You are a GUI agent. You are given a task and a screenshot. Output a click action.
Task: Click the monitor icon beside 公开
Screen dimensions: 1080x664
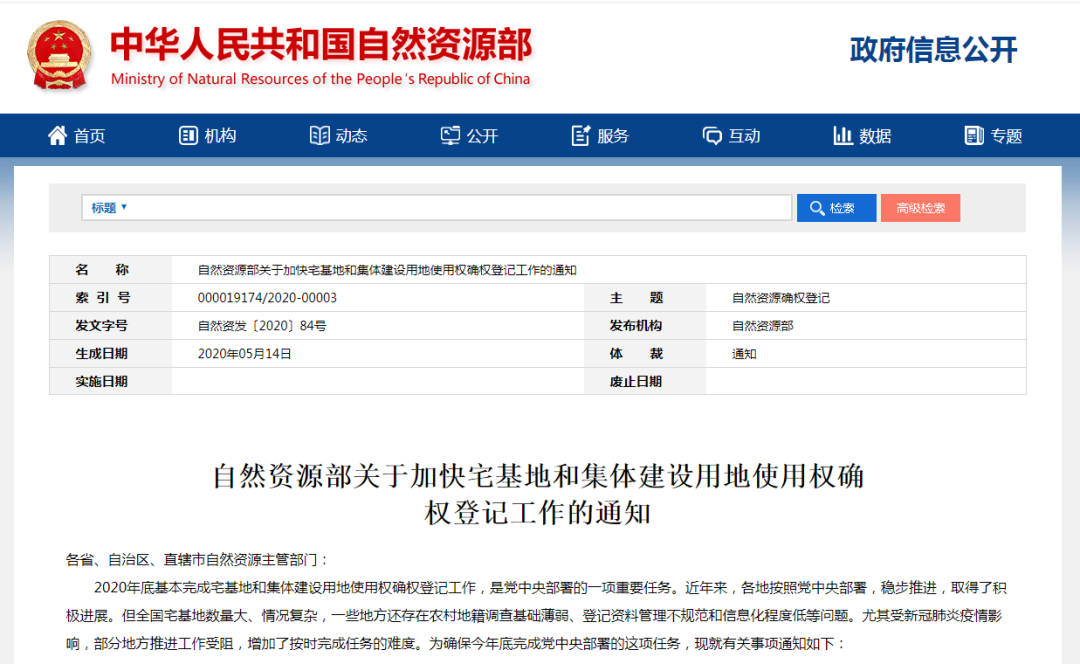(x=450, y=136)
